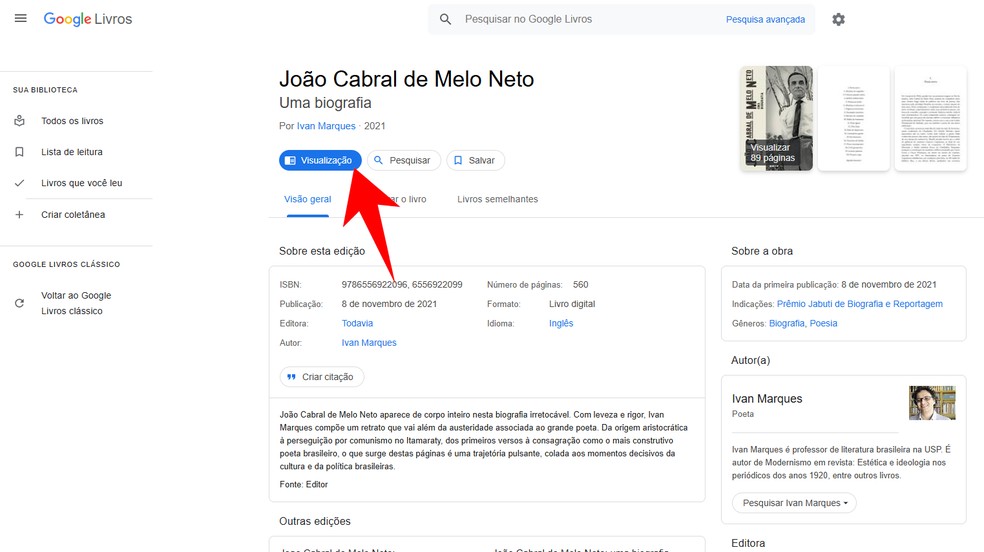
Task: Open Lista de leitura
Action: tap(72, 152)
